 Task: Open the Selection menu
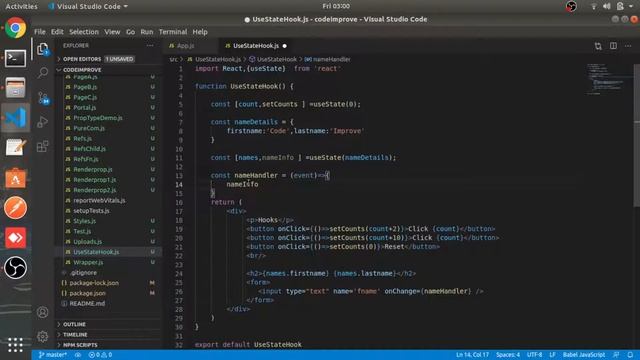pos(84,32)
